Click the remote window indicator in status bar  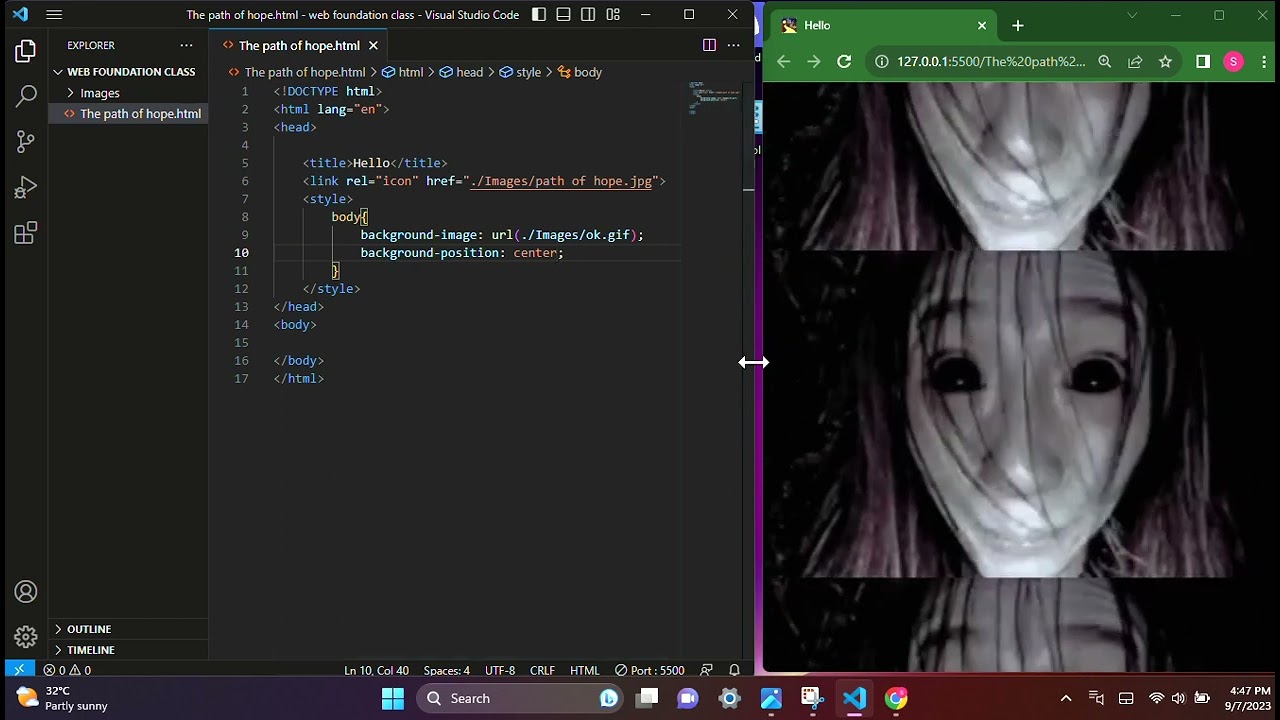(x=18, y=670)
